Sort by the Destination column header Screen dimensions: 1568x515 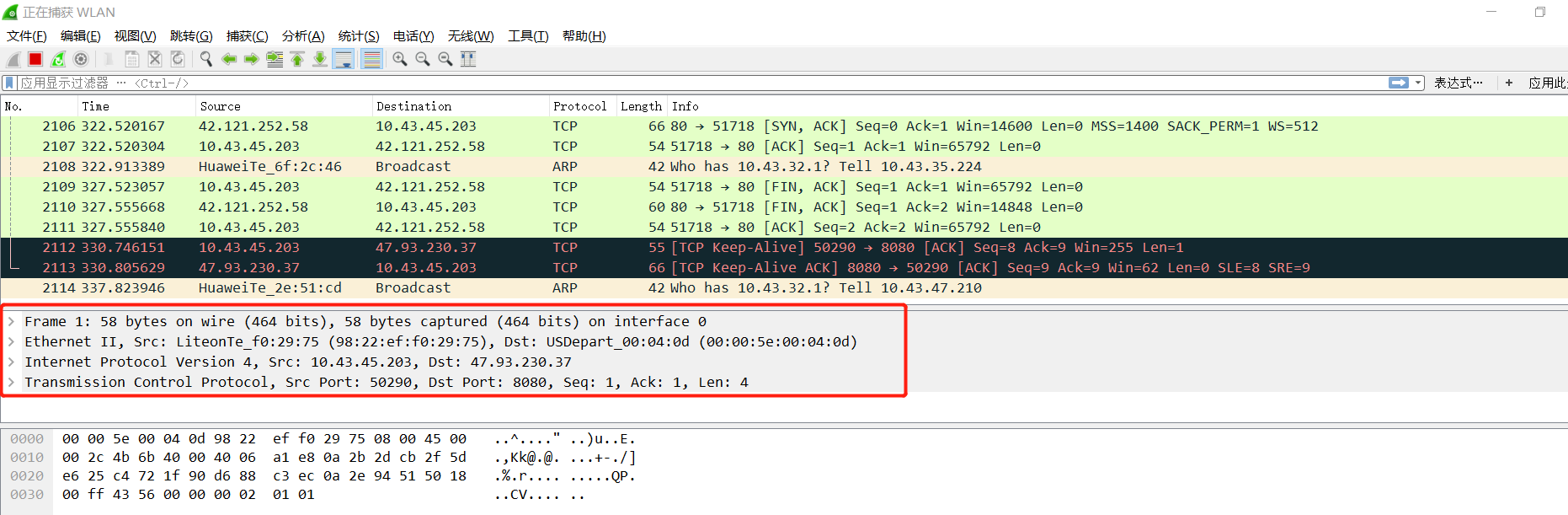(x=461, y=106)
